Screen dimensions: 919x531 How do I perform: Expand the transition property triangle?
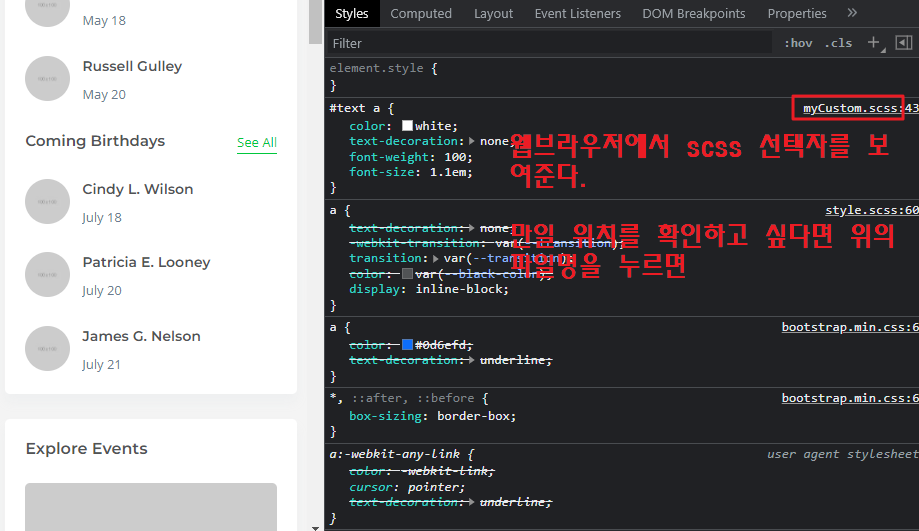[435, 258]
